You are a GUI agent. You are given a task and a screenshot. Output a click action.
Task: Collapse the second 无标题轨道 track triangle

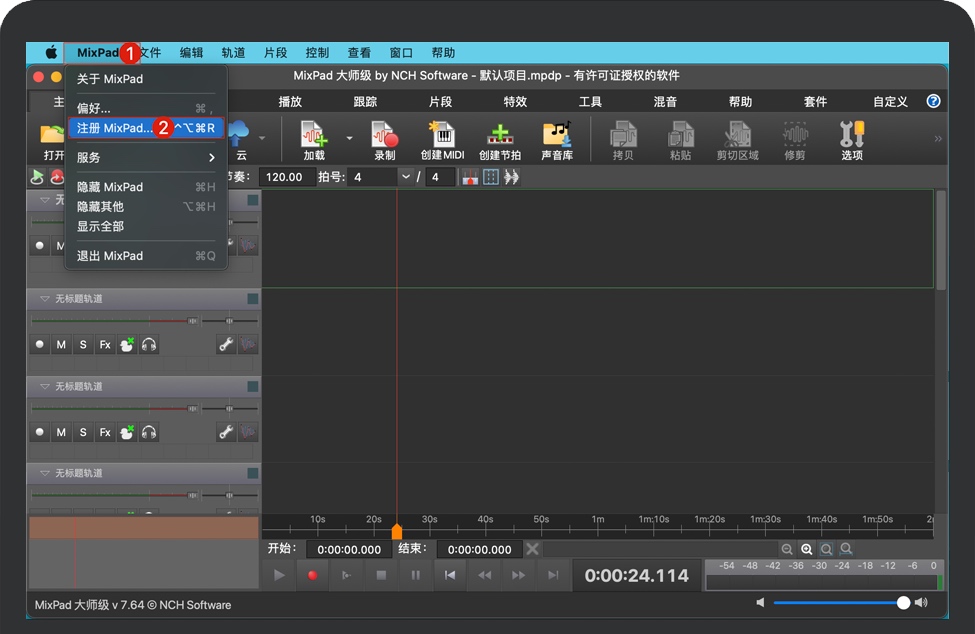click(45, 299)
